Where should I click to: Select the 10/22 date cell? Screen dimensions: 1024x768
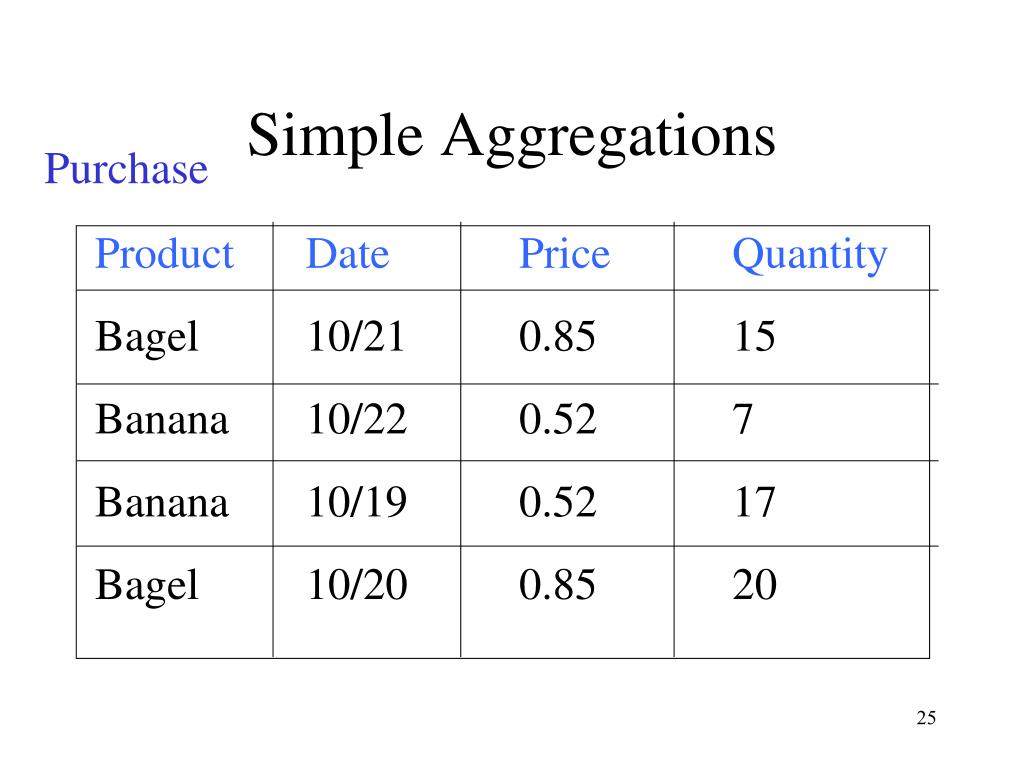pos(357,419)
